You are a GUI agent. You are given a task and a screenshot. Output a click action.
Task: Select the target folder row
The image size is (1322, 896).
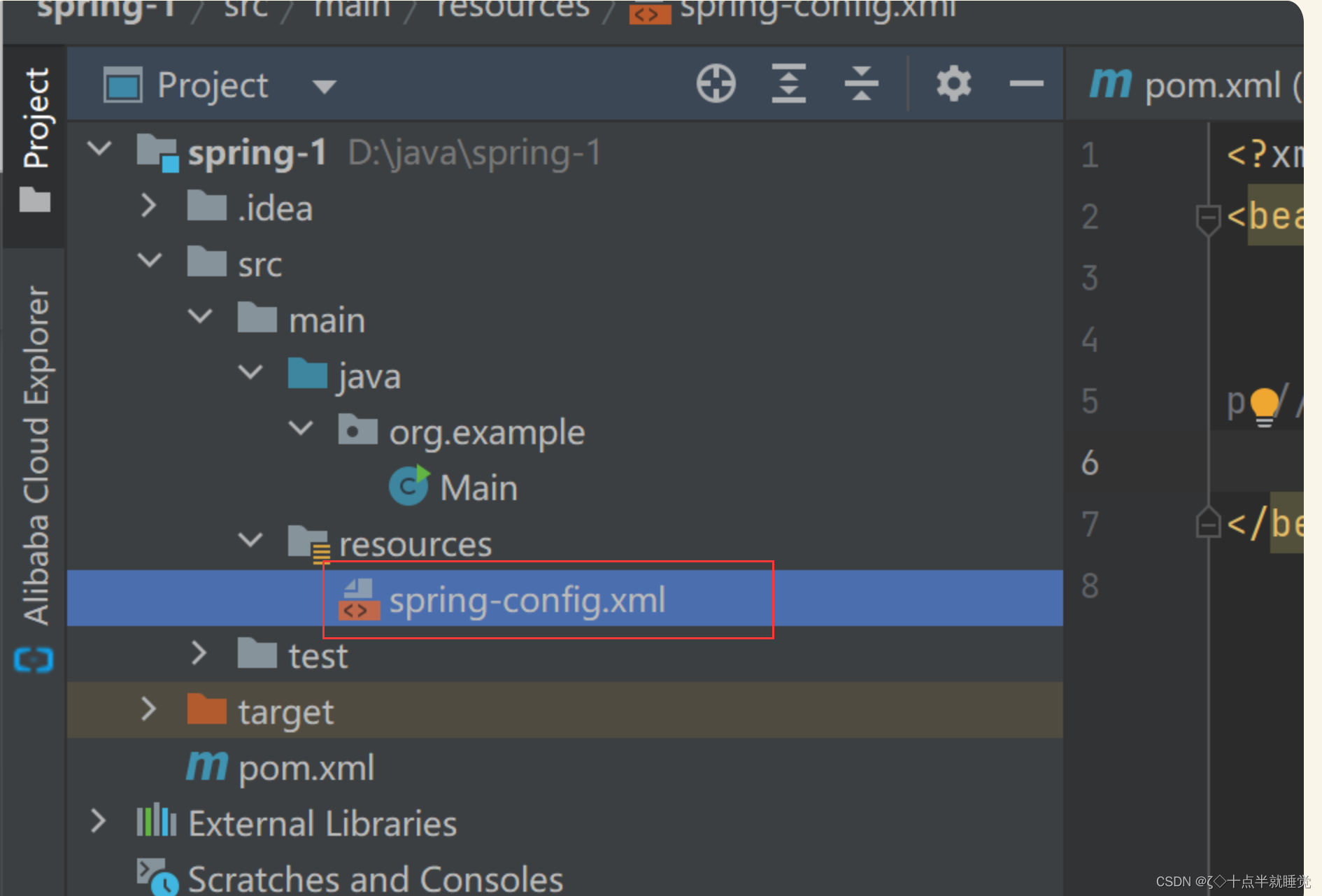pos(565,710)
